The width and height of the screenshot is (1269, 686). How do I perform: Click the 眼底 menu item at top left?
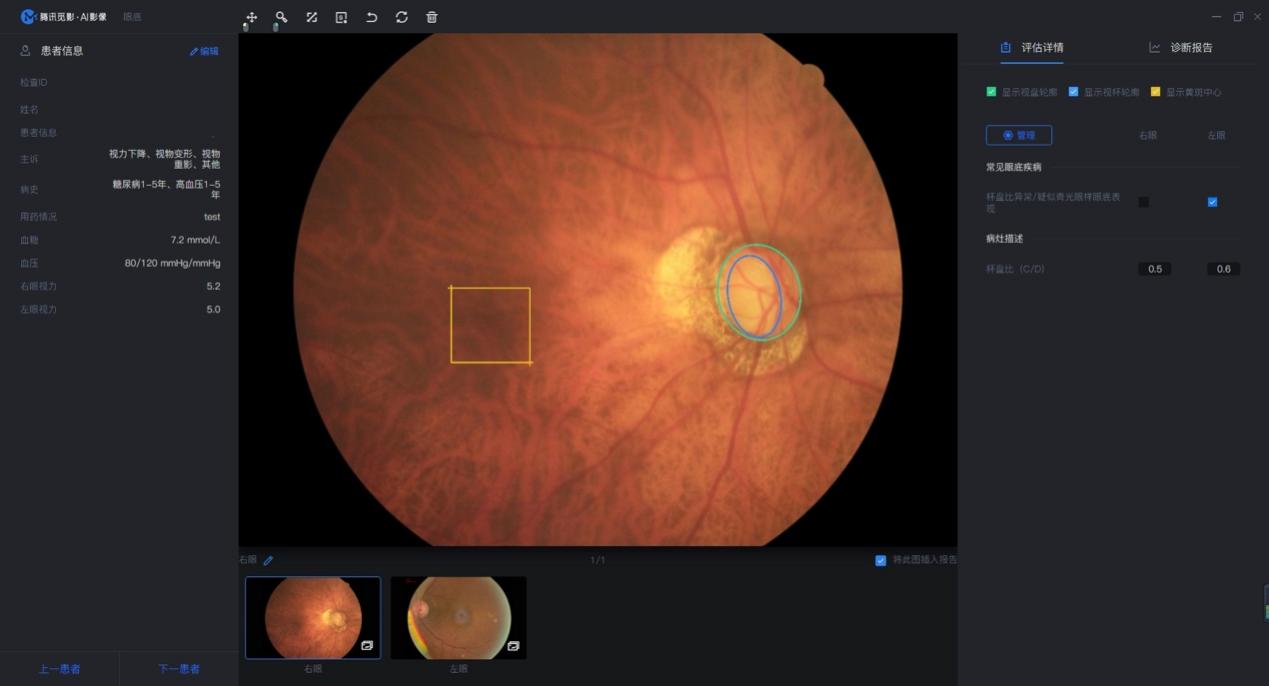tap(131, 16)
